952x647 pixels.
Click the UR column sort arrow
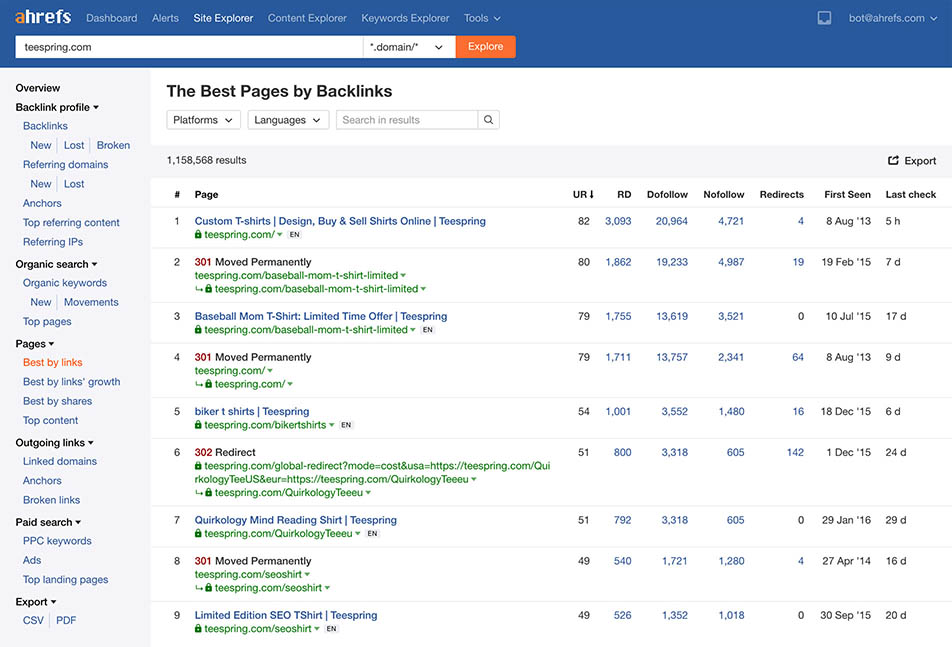tap(591, 194)
